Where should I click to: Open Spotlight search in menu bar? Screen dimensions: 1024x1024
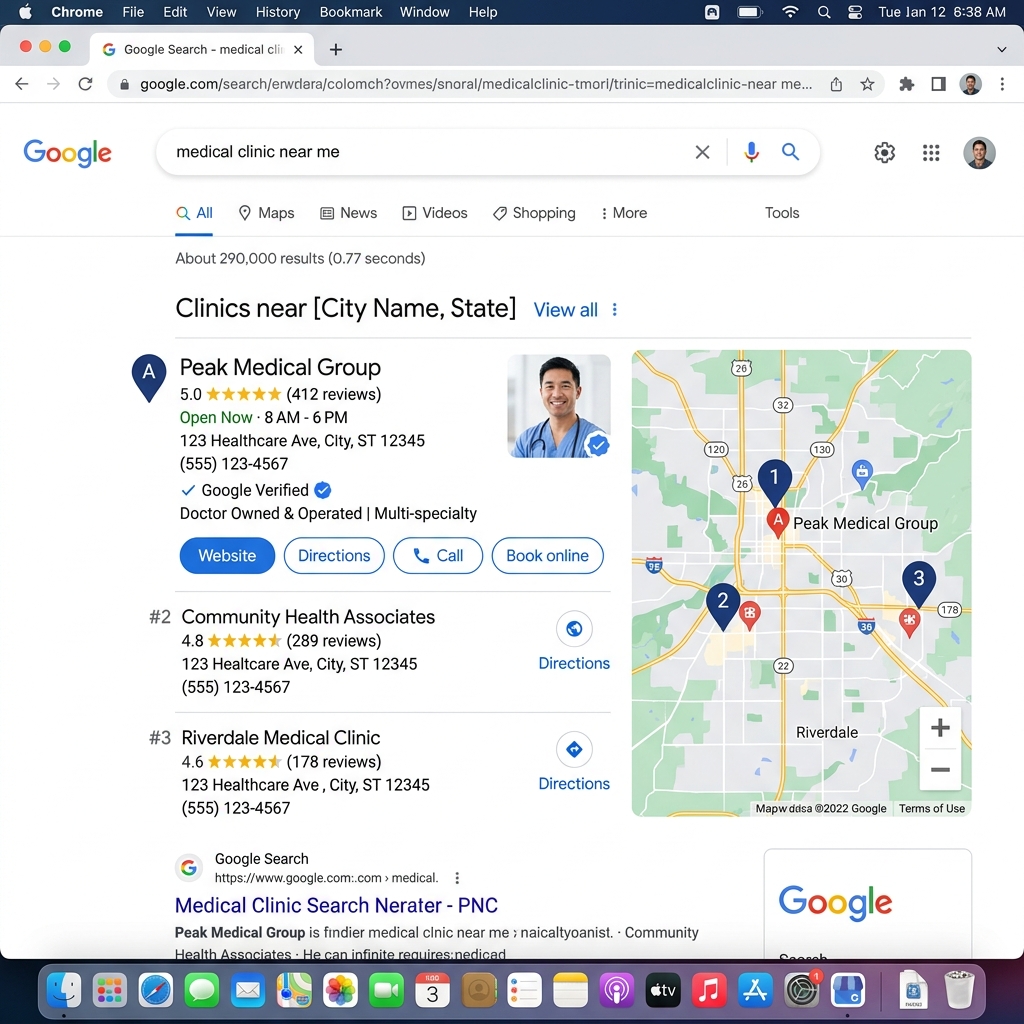tap(824, 12)
